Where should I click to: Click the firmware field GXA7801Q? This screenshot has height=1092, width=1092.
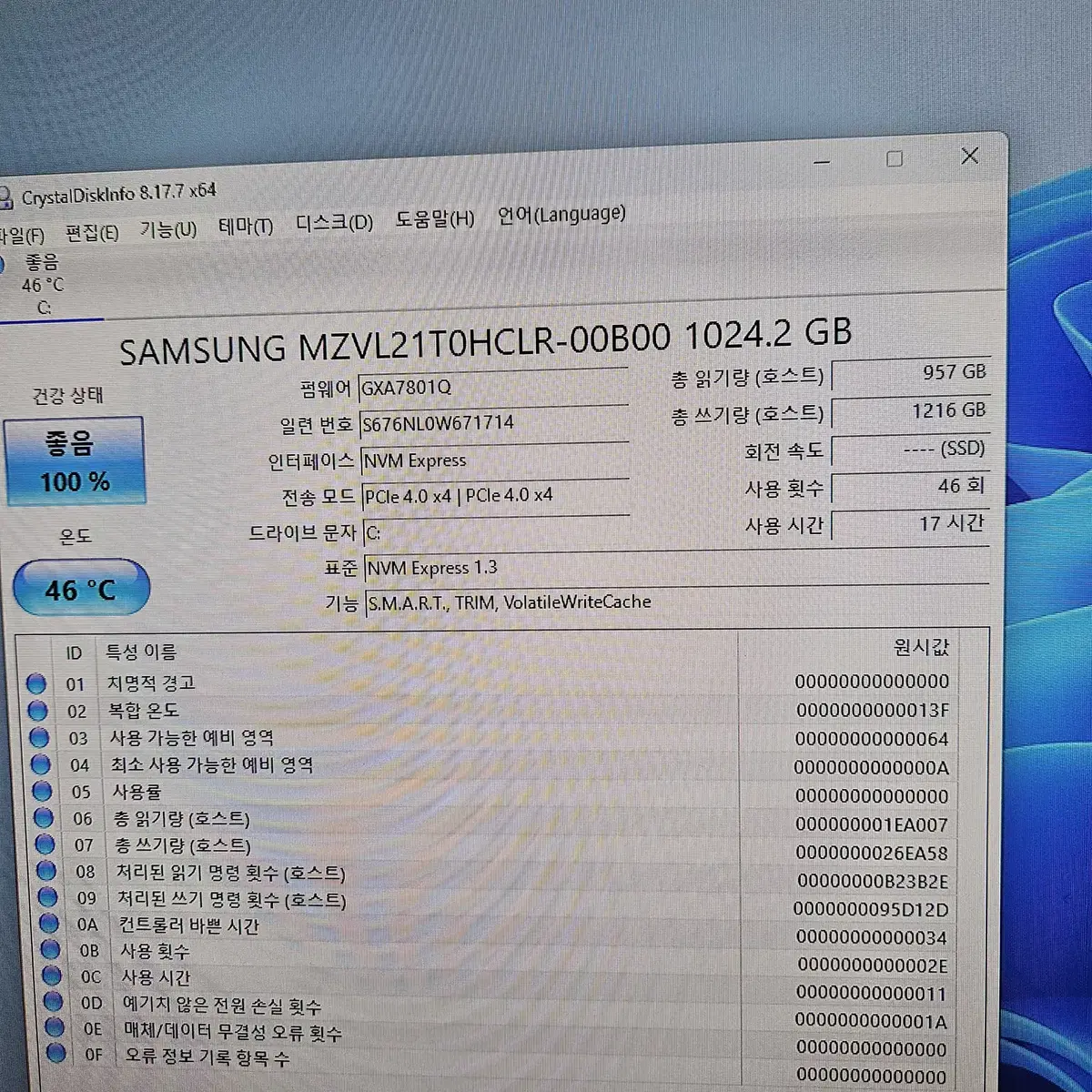coord(494,386)
